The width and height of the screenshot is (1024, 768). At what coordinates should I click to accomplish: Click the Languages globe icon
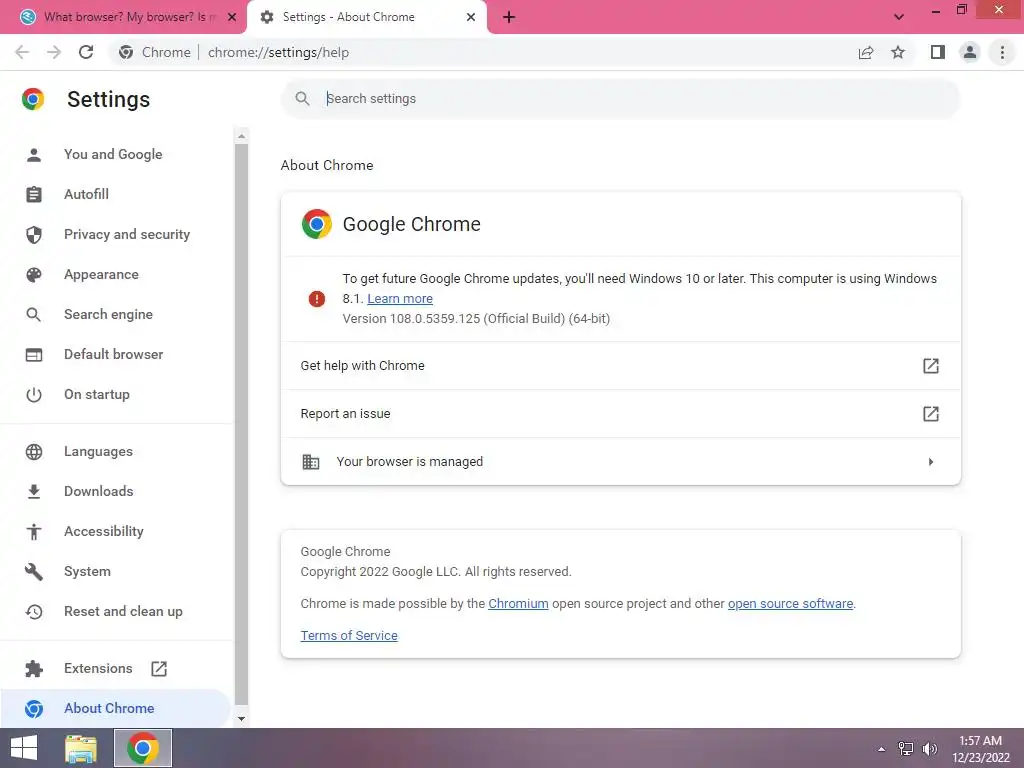coord(34,452)
